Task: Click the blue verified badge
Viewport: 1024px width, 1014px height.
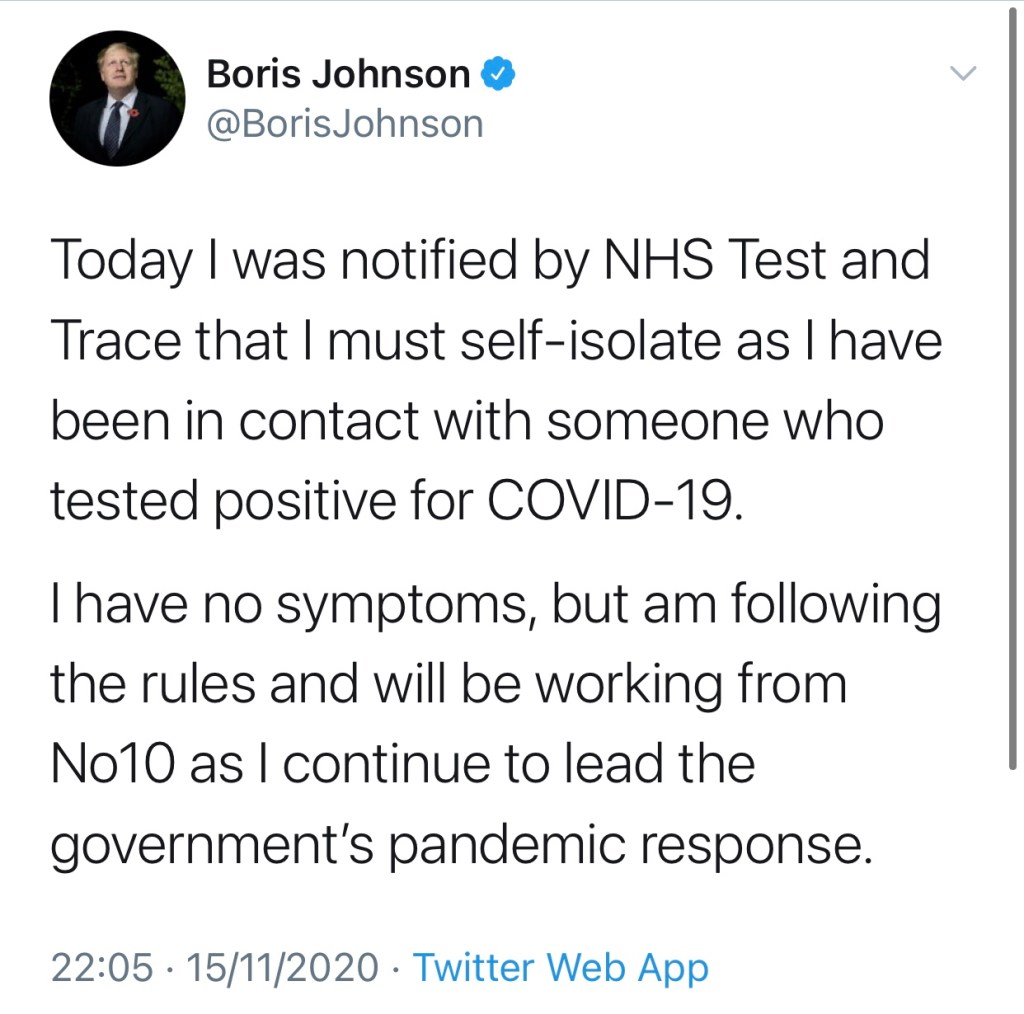Action: 499,73
